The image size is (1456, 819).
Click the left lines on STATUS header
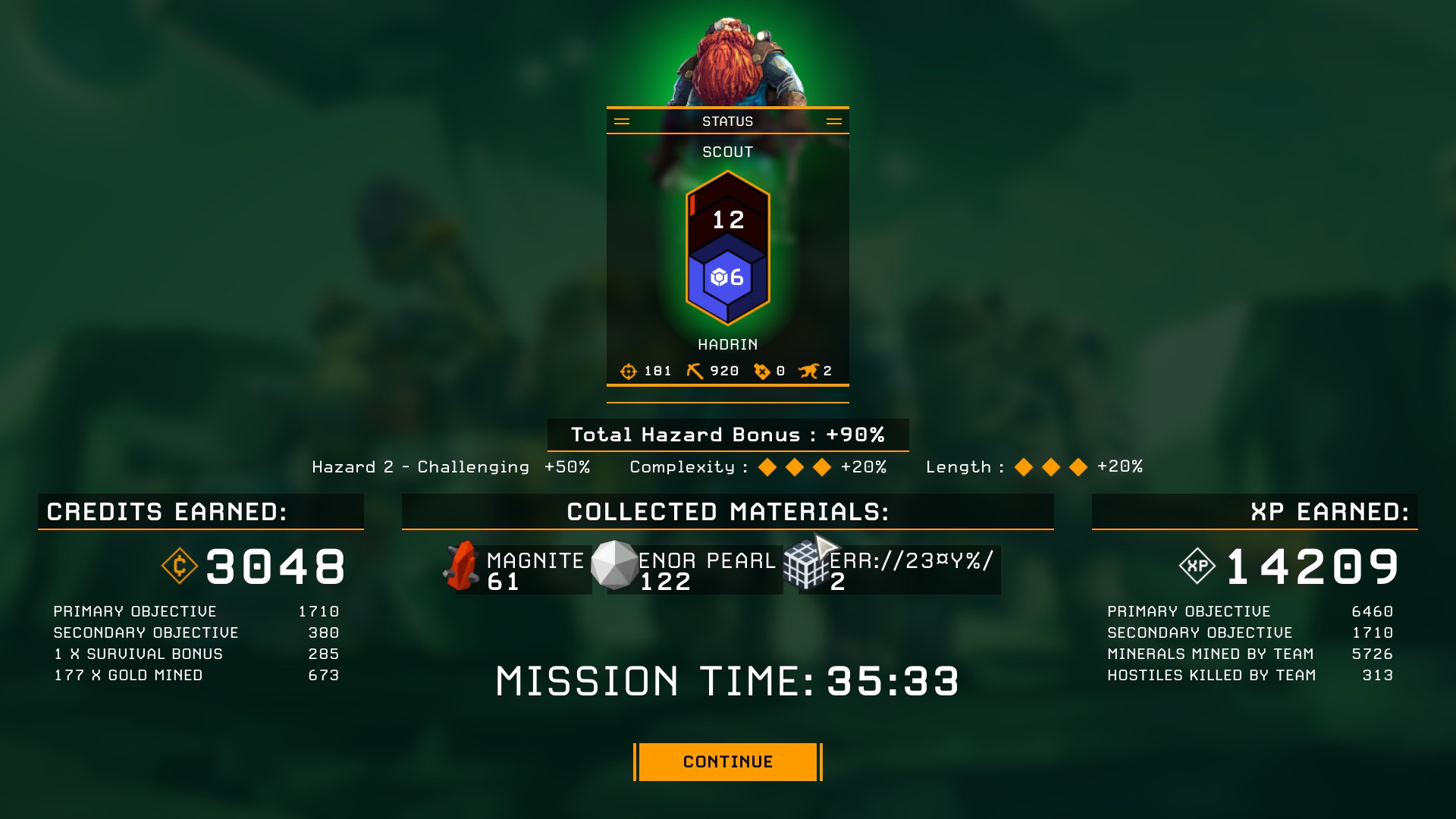point(622,121)
